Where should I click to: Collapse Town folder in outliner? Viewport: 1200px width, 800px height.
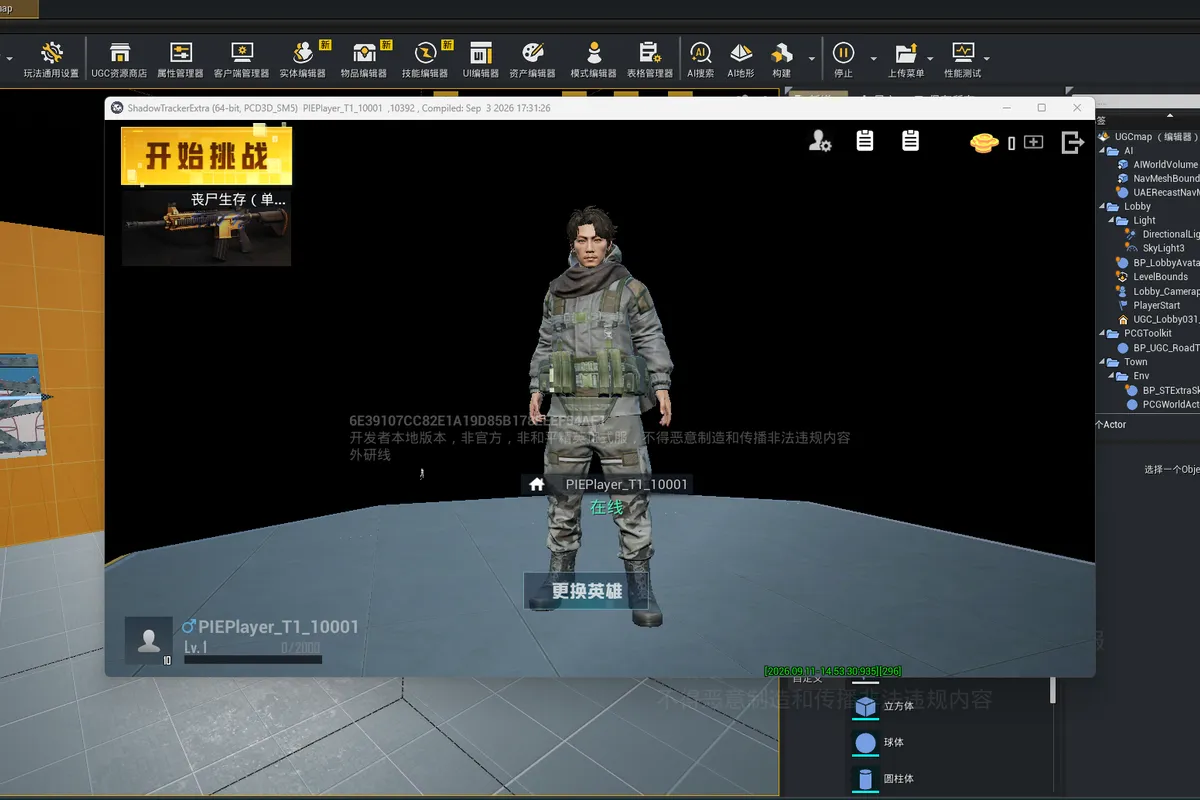(1102, 362)
